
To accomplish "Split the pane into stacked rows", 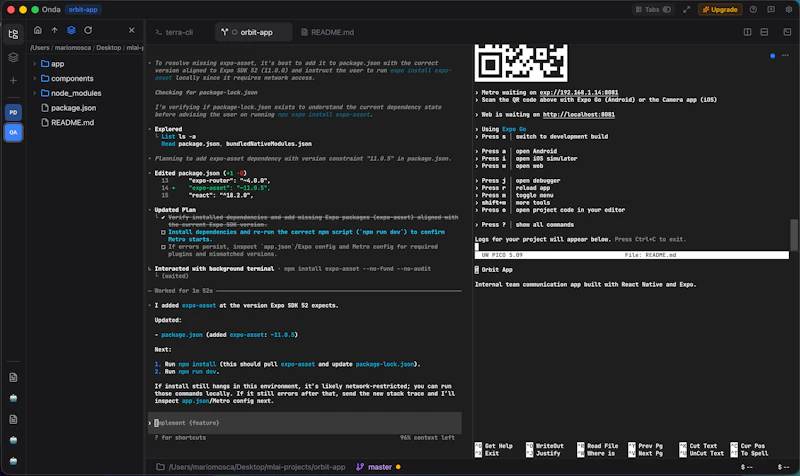I will 764,32.
